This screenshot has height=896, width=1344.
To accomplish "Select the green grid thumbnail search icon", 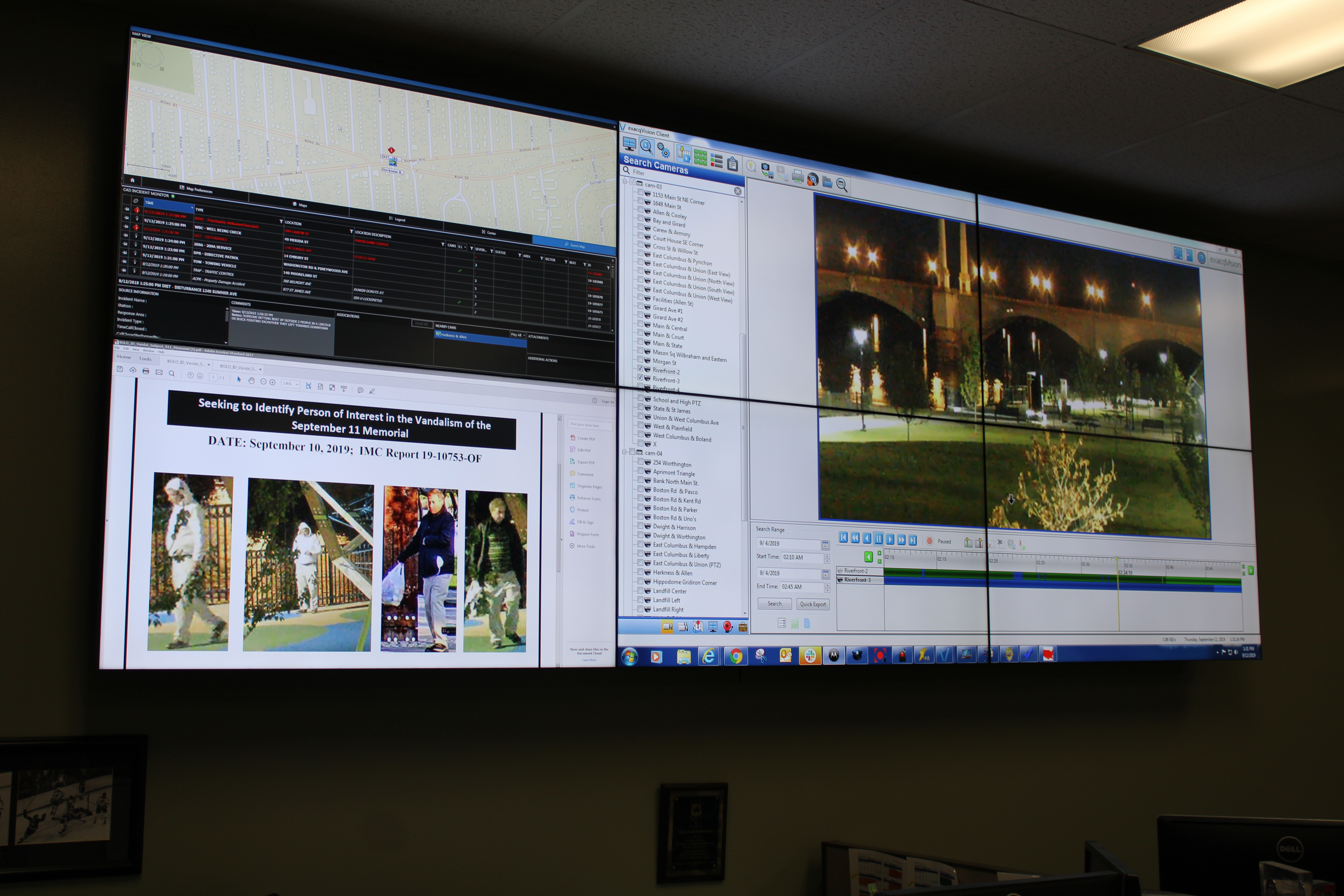I will click(x=701, y=157).
